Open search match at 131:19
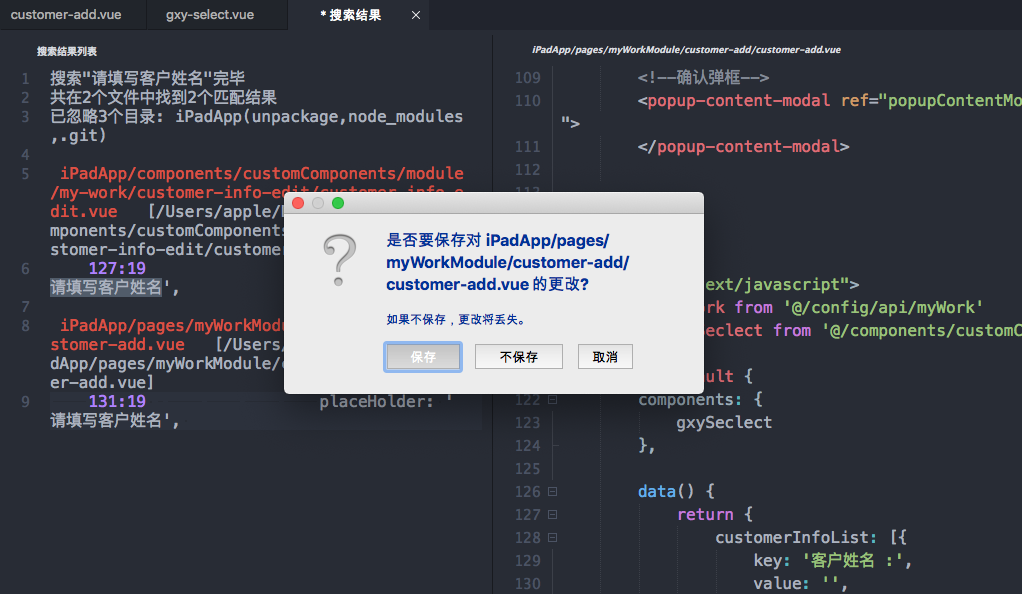This screenshot has width=1022, height=594. 117,402
